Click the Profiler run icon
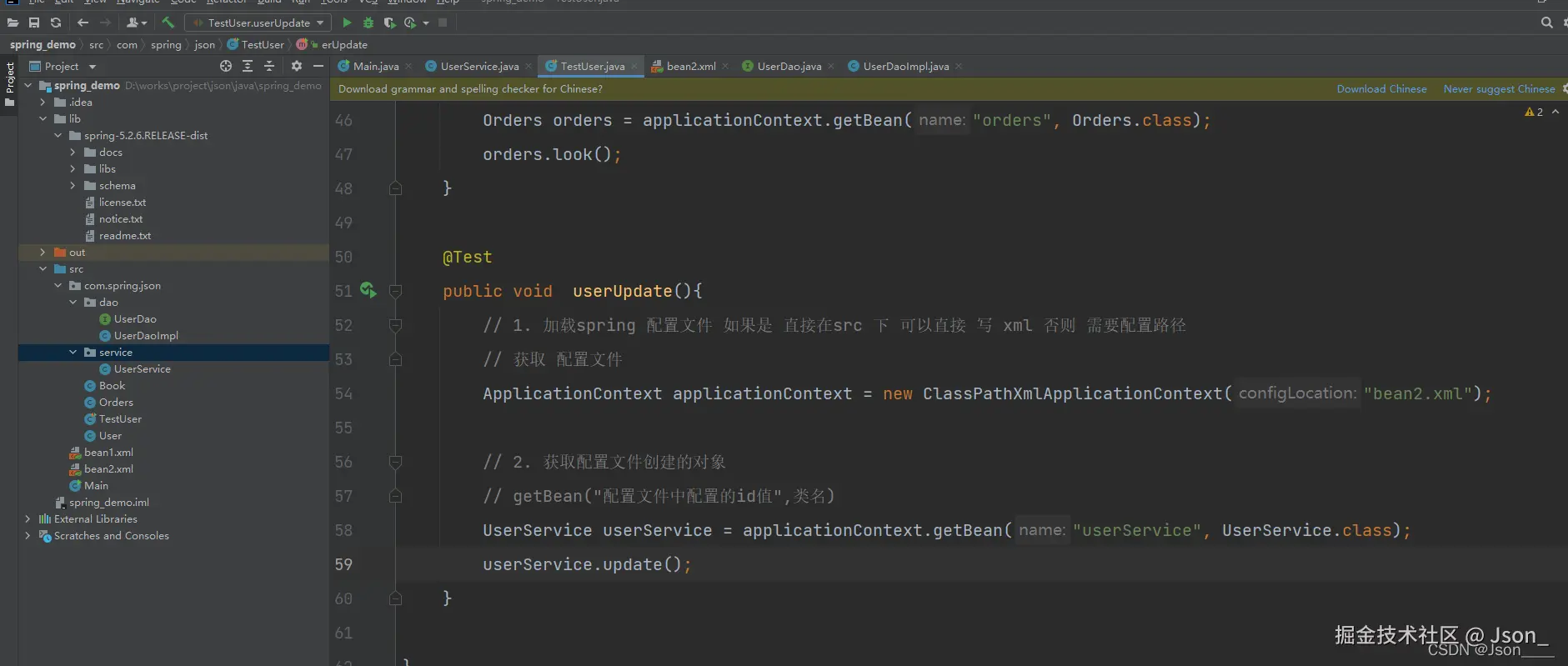This screenshot has height=666, width=1568. click(410, 23)
